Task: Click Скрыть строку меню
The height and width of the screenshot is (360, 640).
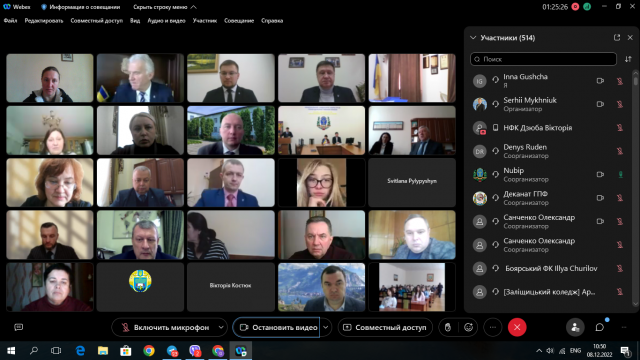Action: (x=165, y=7)
